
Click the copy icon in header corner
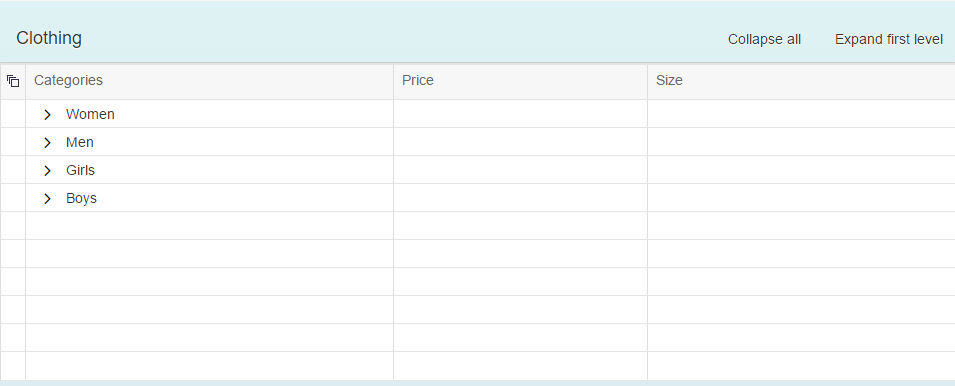[13, 81]
